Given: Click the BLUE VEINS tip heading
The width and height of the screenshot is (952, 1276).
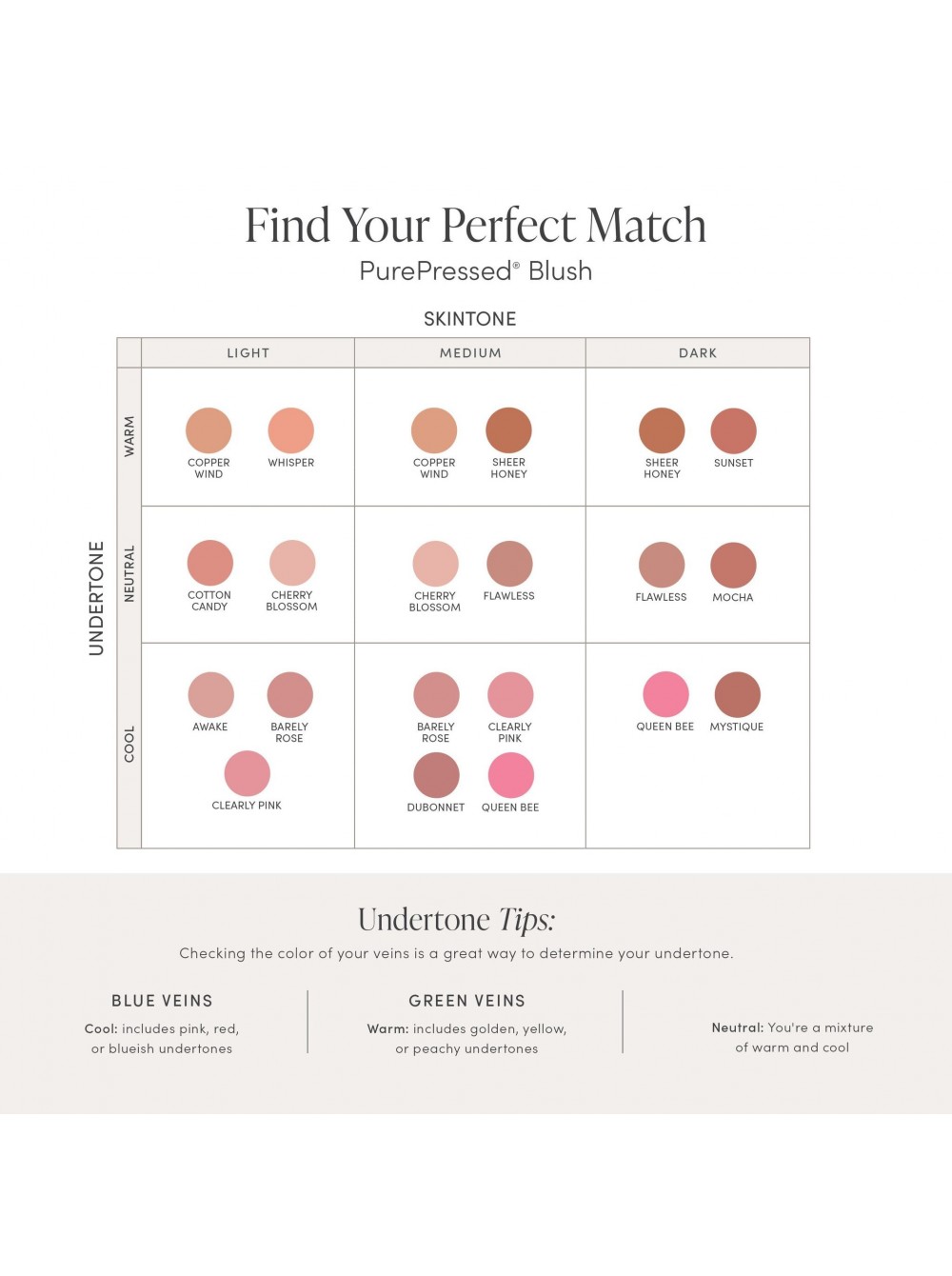Looking at the screenshot, I should 162,1001.
